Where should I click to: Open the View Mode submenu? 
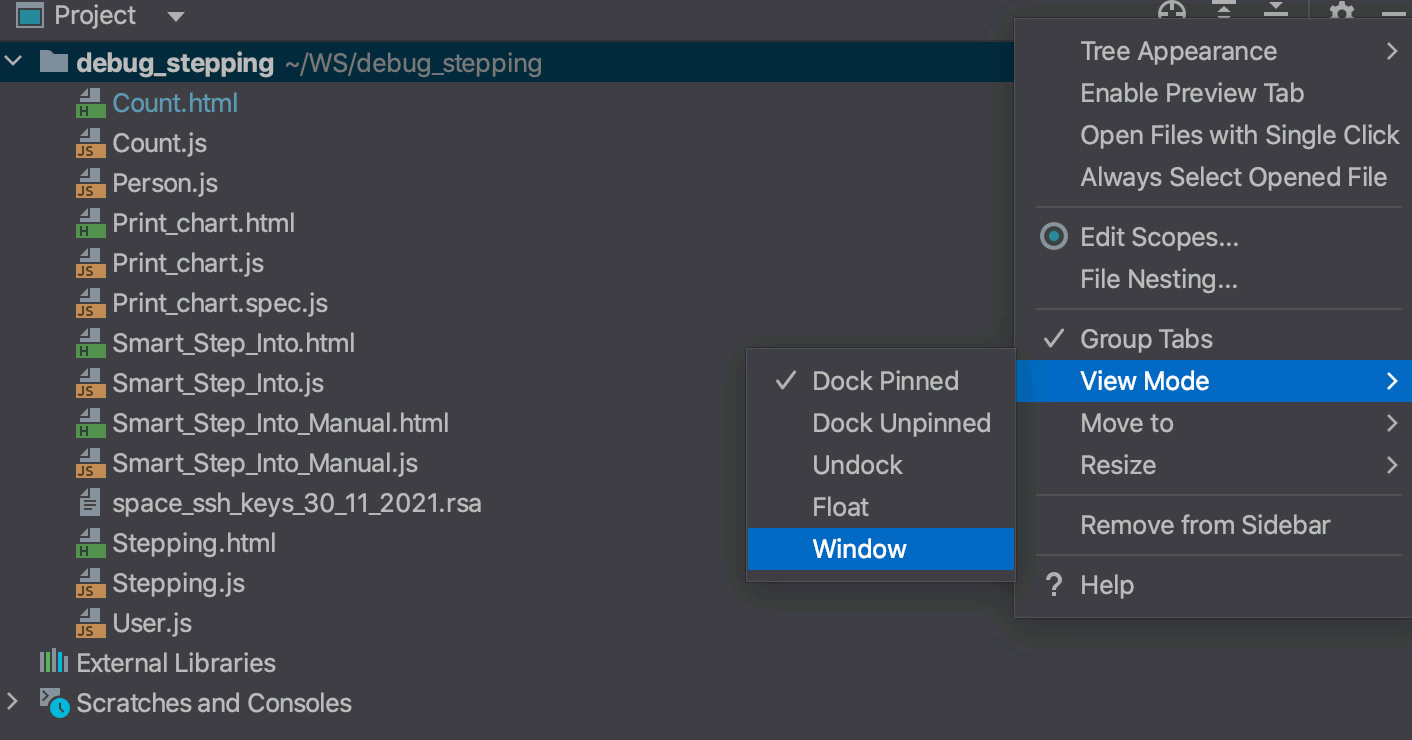click(1144, 381)
